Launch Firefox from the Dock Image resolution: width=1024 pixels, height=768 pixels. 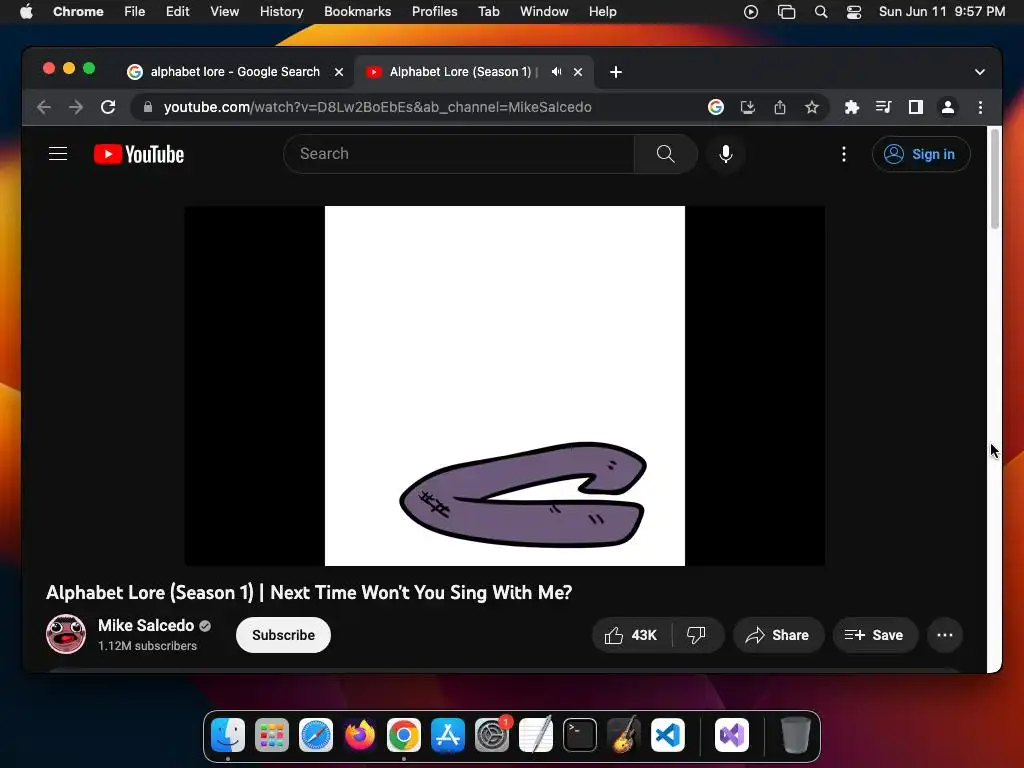(360, 735)
